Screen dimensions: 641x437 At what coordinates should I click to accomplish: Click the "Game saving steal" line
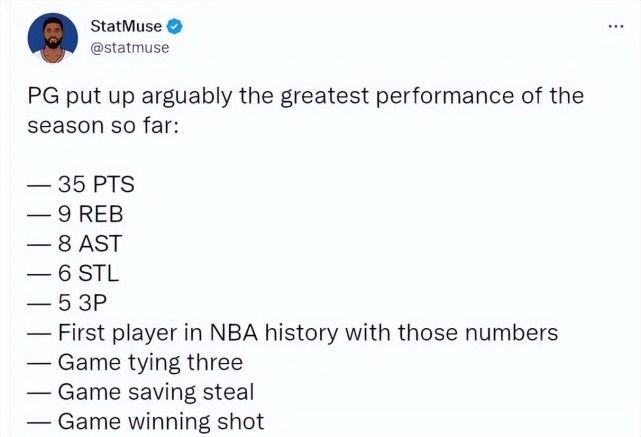(x=155, y=392)
